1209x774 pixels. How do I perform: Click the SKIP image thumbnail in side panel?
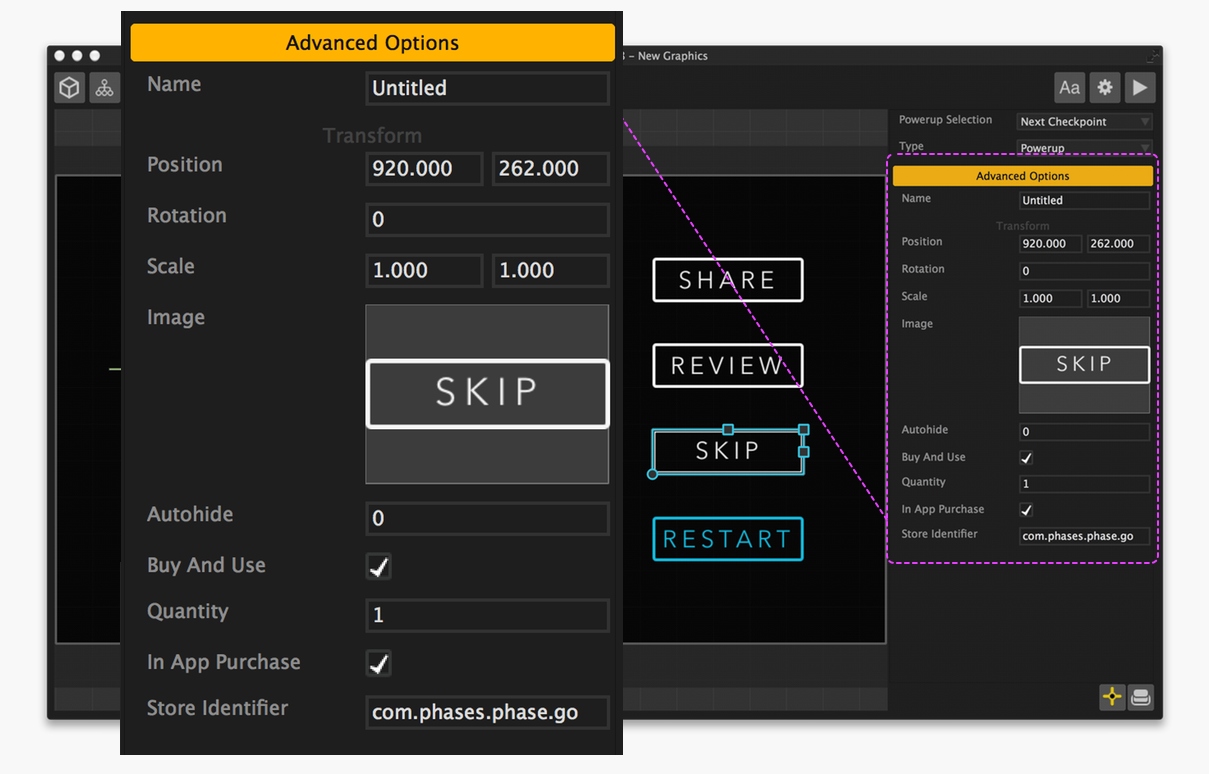coord(1084,365)
